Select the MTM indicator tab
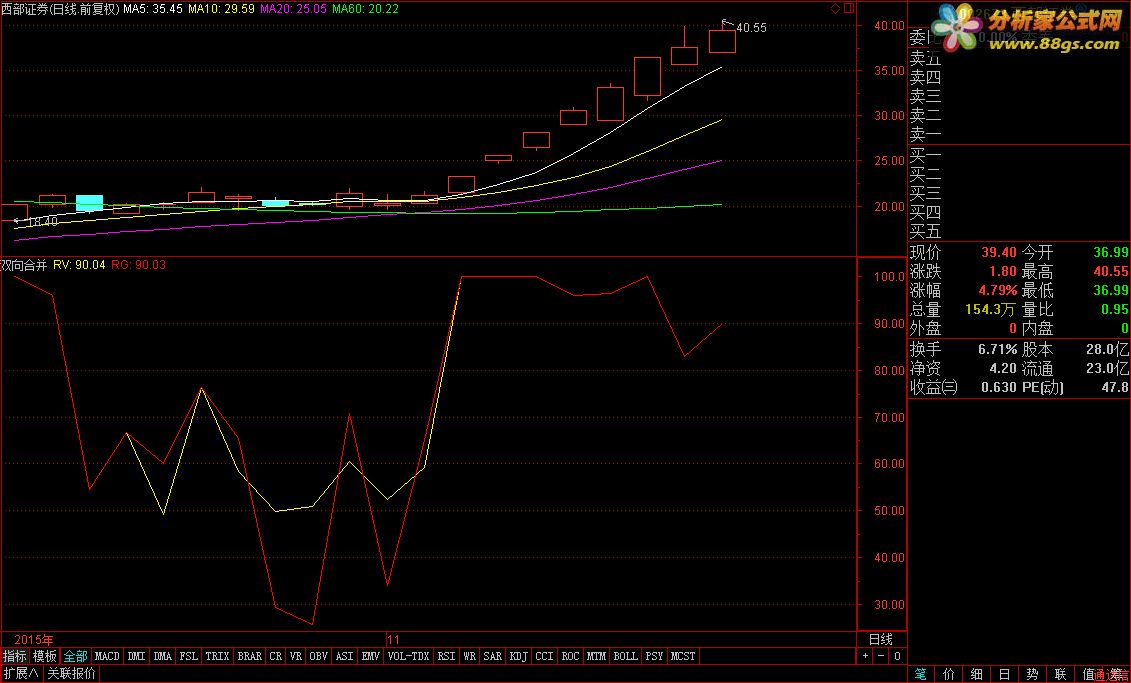The image size is (1131, 683). 597,656
